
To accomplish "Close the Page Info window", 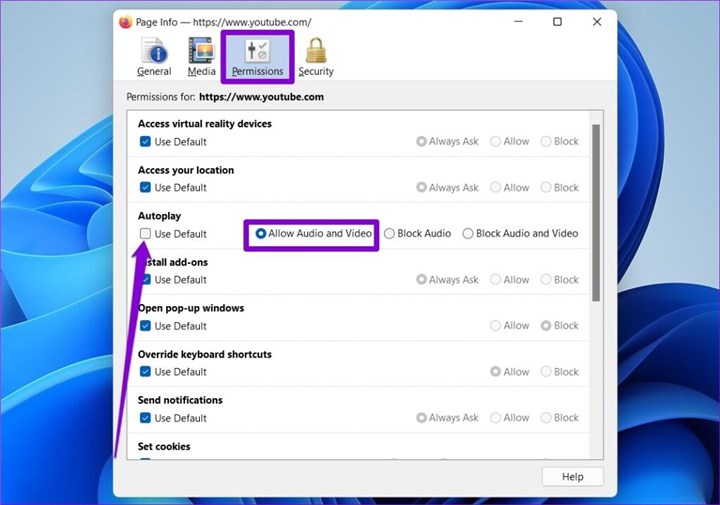I will point(597,22).
